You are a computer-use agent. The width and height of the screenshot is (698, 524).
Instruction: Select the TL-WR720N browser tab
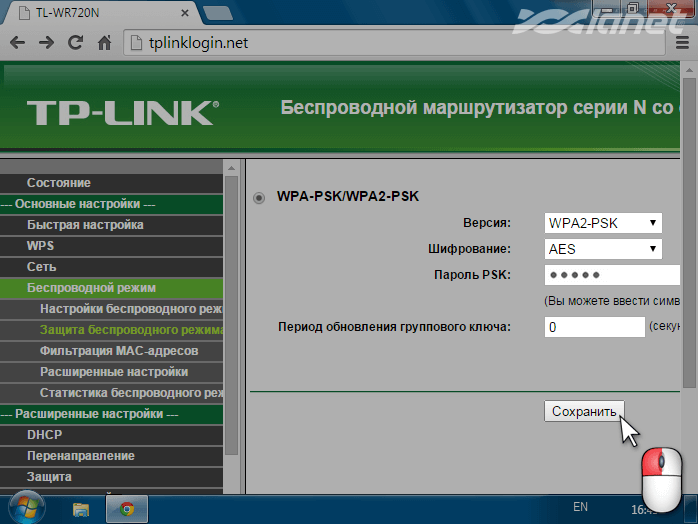coord(102,13)
